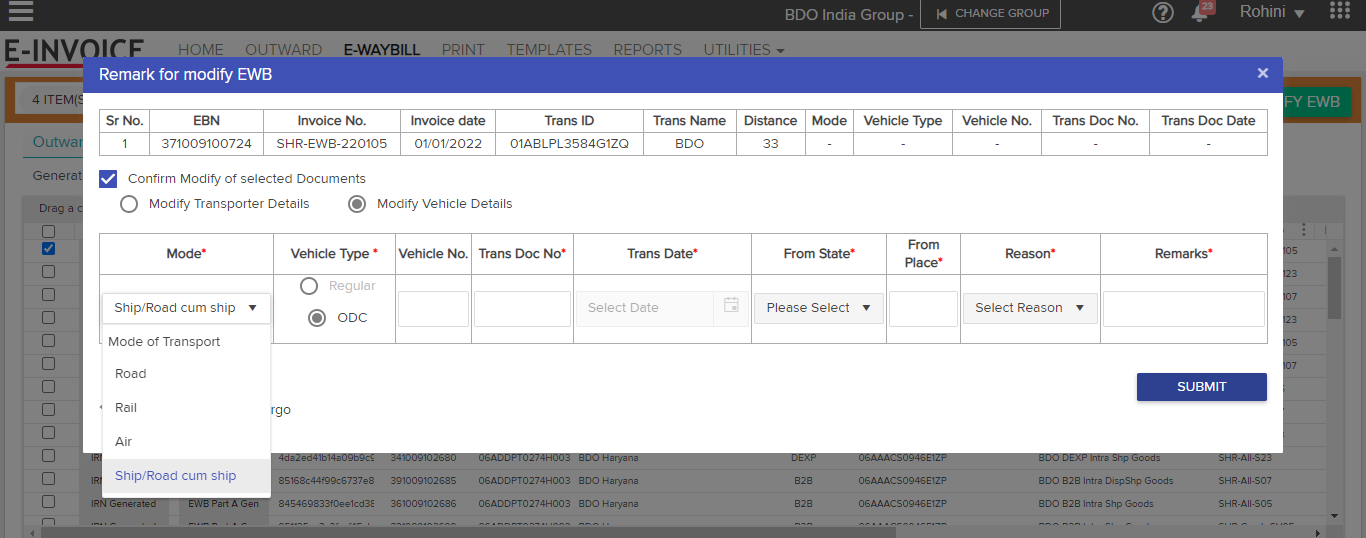Open the E-WAYBILL menu
This screenshot has height=538, width=1366.
click(382, 49)
